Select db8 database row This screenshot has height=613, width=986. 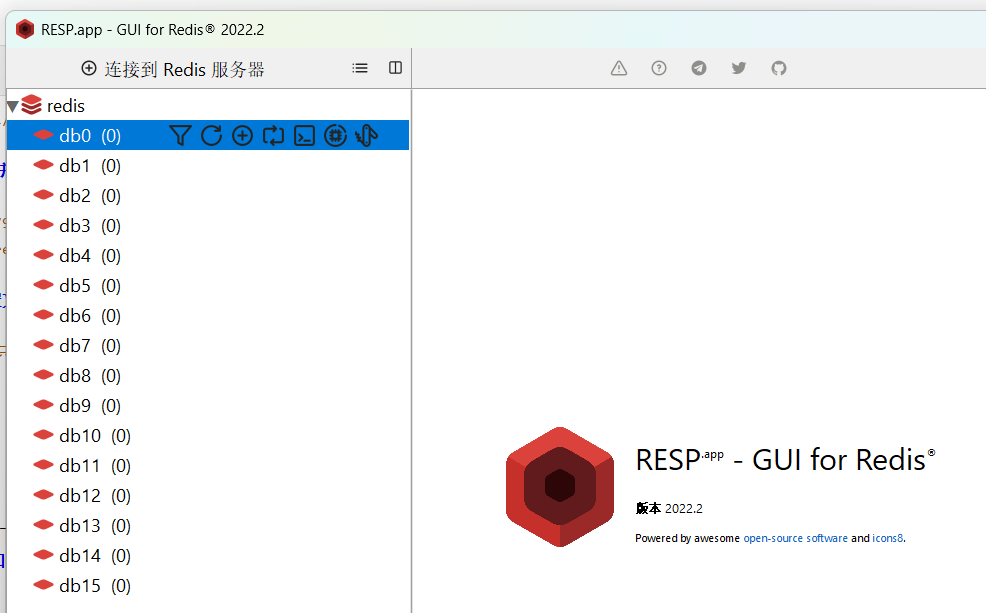208,376
